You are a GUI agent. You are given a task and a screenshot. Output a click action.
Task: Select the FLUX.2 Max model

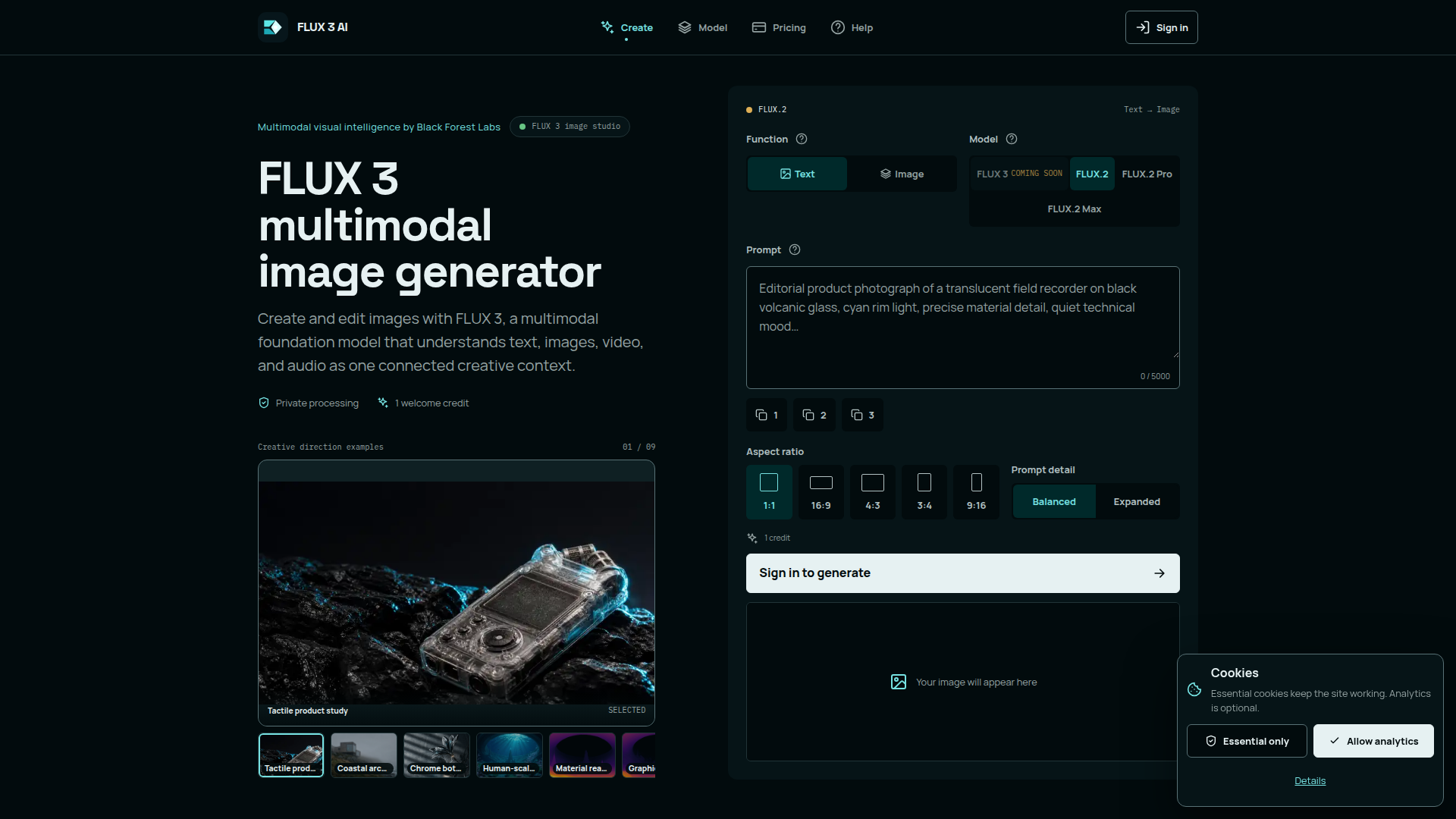(1075, 209)
